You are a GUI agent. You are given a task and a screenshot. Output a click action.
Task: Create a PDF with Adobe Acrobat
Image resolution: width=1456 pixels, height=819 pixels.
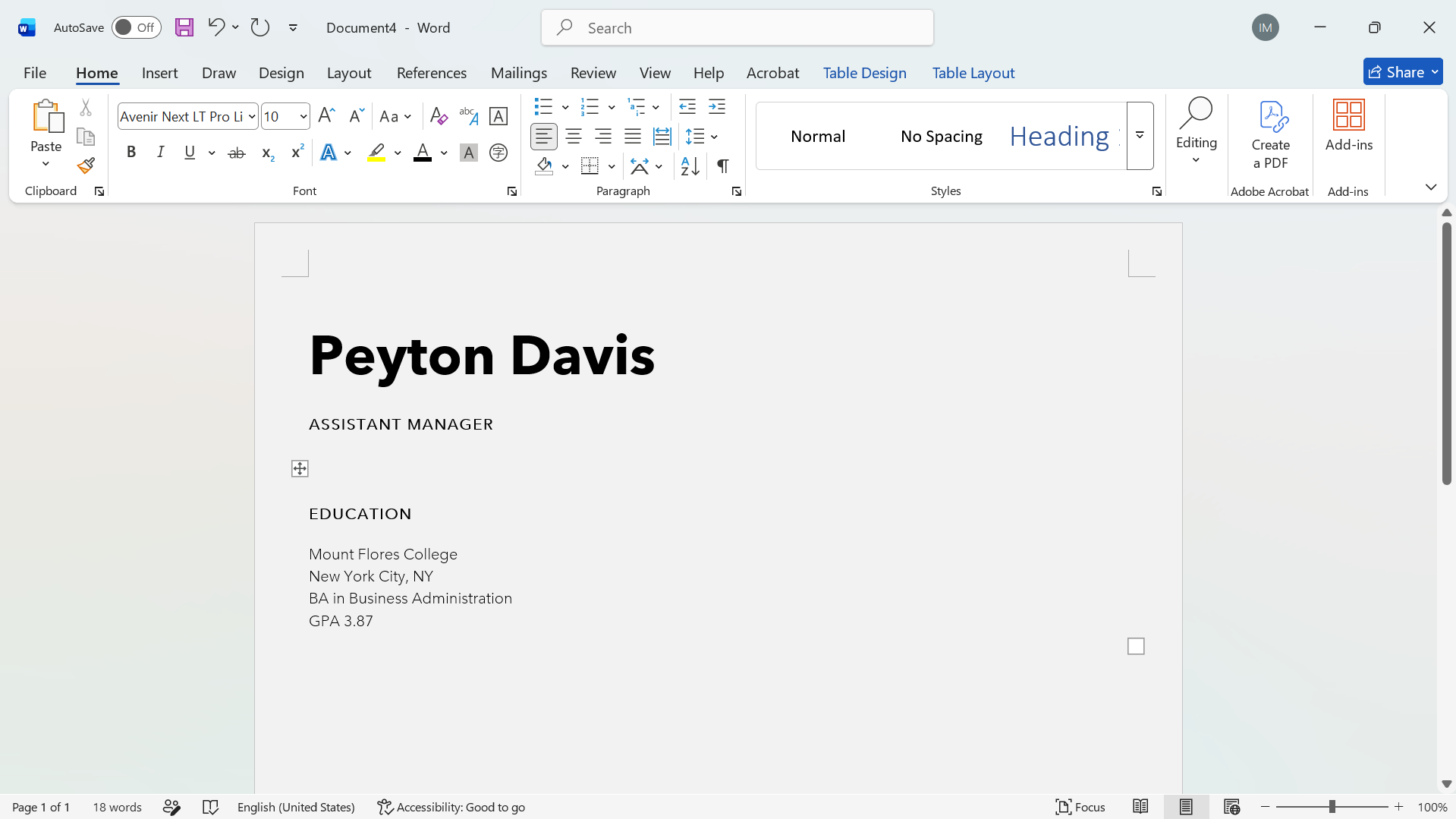point(1271,135)
